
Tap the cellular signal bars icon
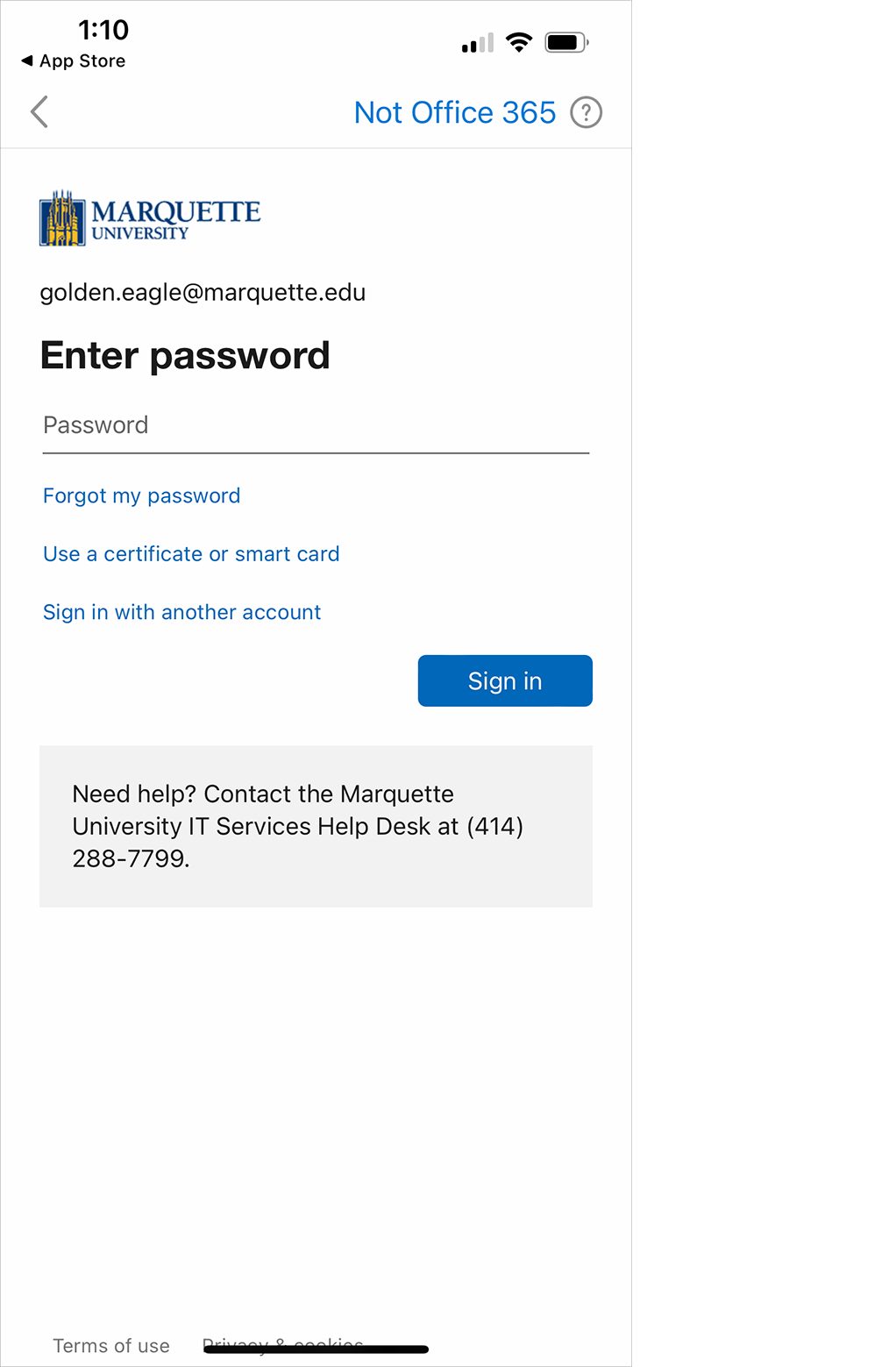478,43
